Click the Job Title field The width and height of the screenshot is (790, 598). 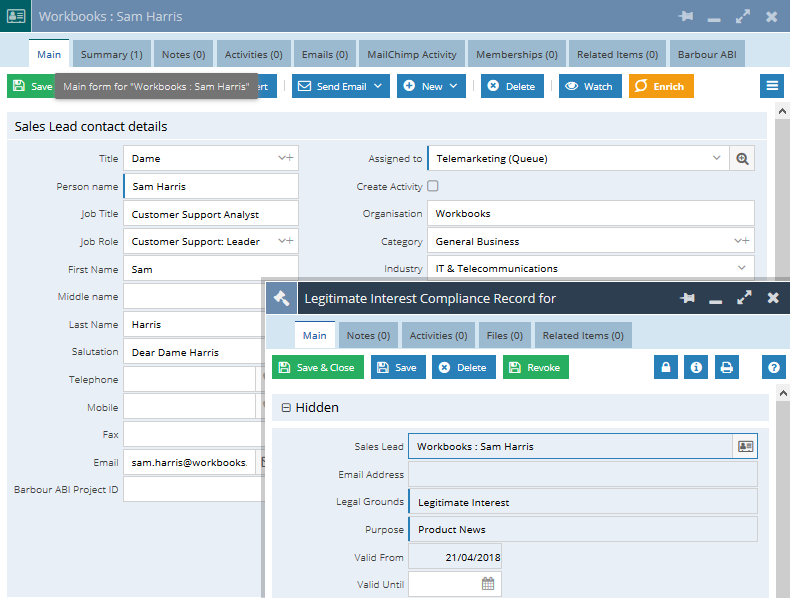pos(211,214)
